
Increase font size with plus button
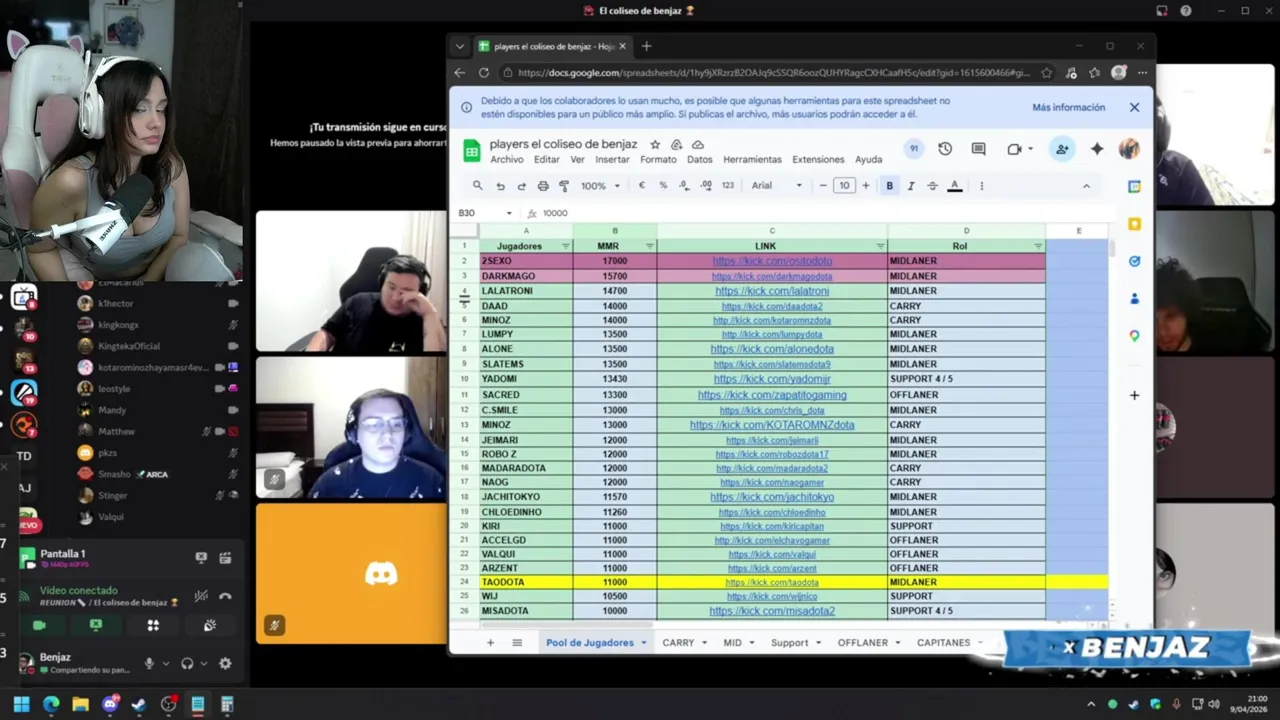866,186
